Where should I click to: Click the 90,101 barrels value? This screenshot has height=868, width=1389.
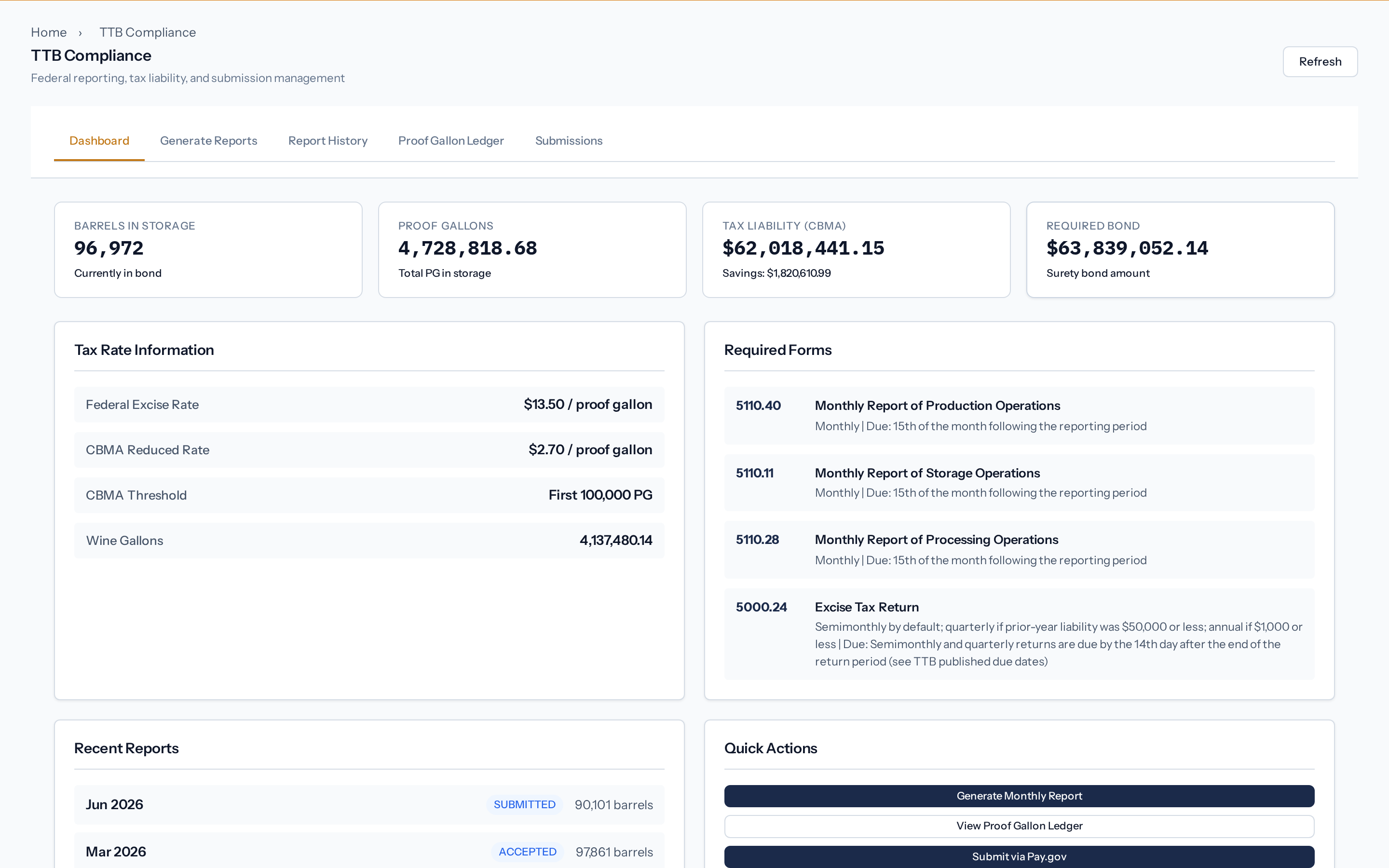[x=613, y=805]
